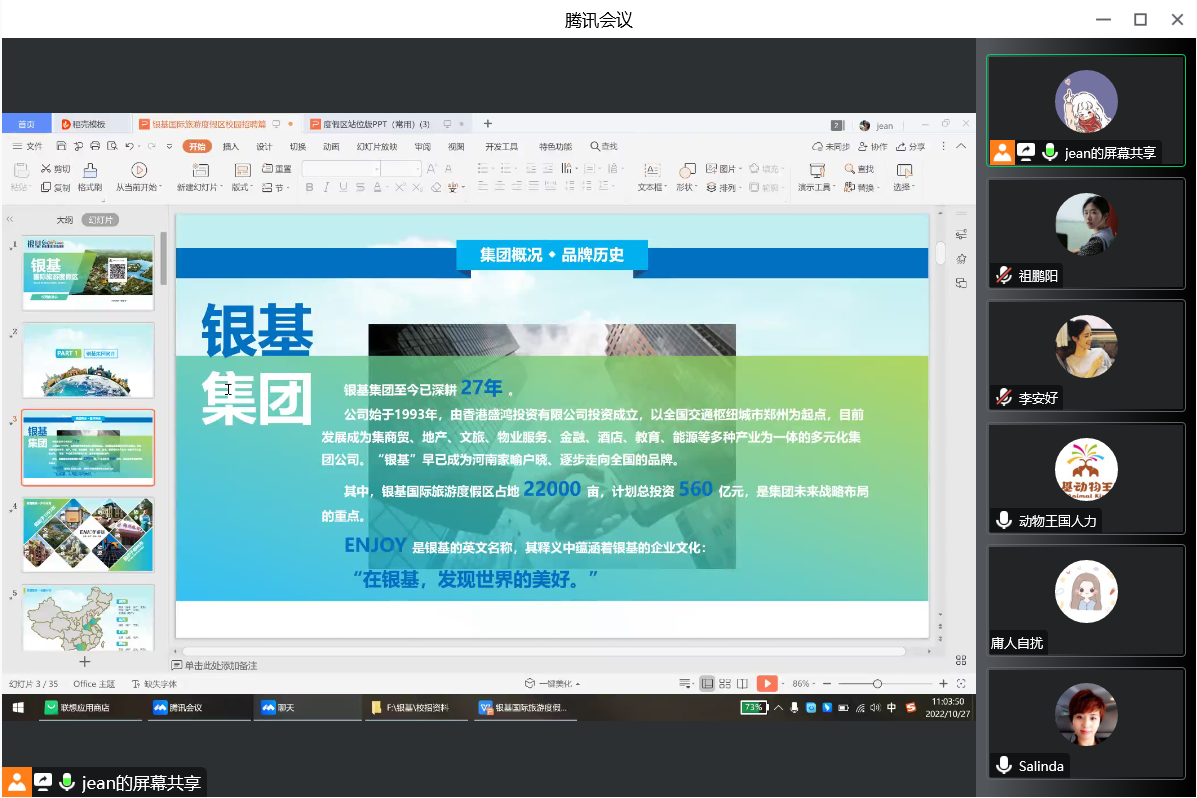This screenshot has height=798, width=1197.
Task: Open the 插入 ribbon tab
Action: [x=231, y=146]
